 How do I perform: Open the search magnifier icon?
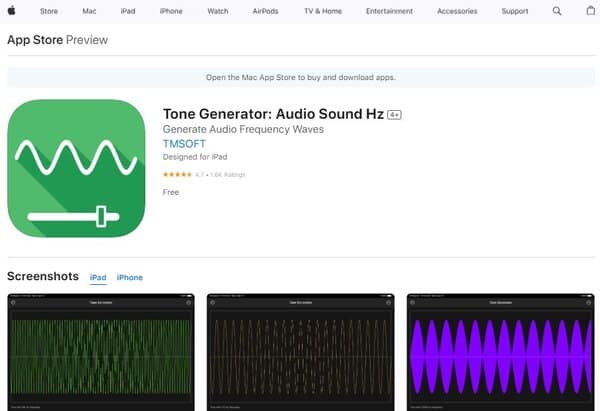(557, 11)
